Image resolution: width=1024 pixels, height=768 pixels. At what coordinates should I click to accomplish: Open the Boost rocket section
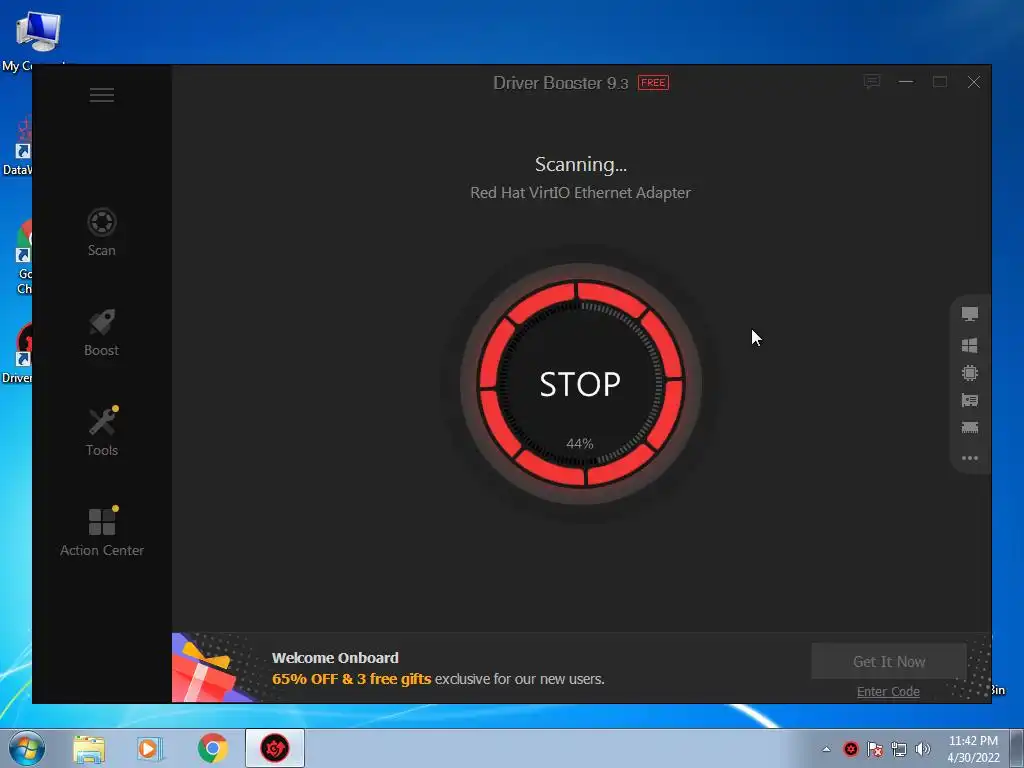pos(102,332)
